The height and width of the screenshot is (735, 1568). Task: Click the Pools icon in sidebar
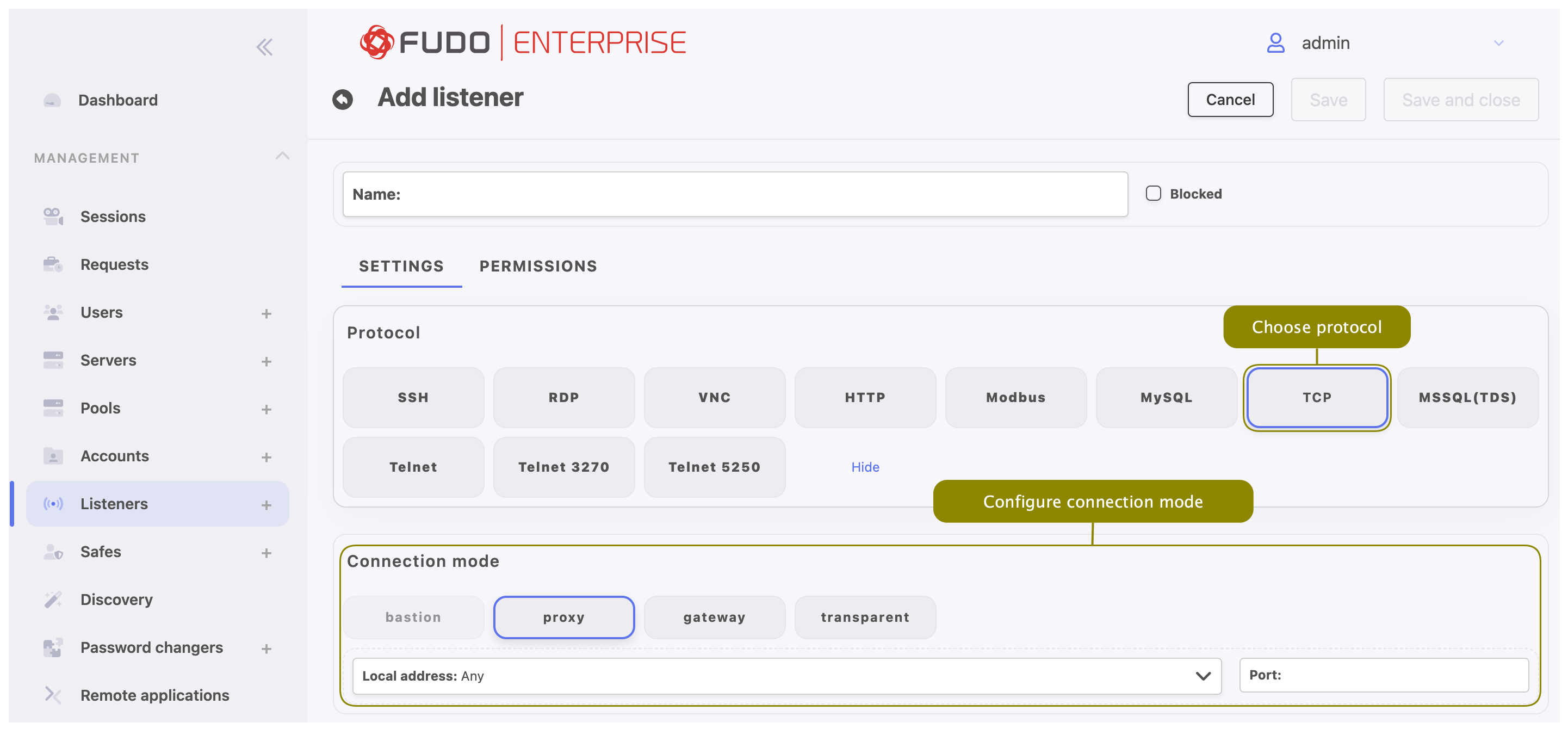click(53, 408)
